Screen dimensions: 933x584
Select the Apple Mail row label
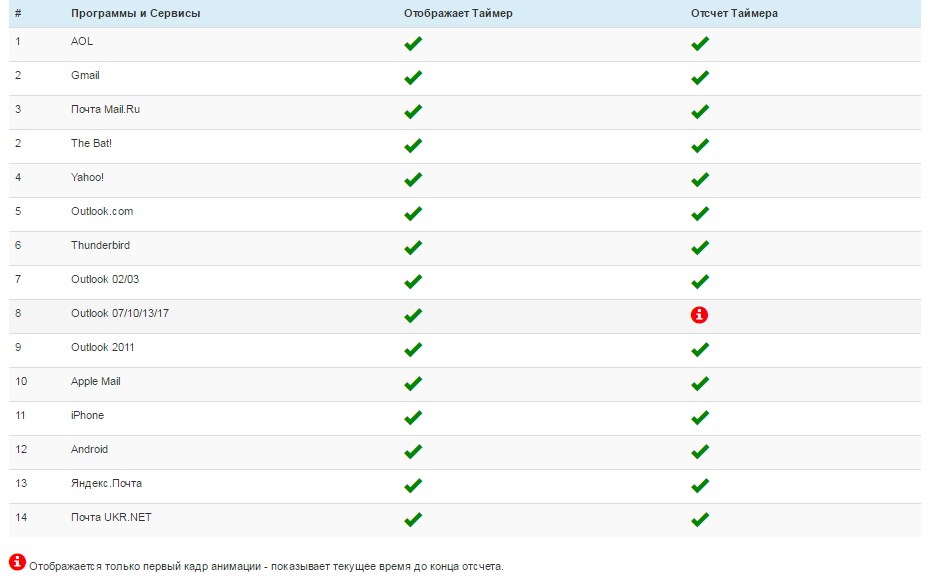point(96,381)
